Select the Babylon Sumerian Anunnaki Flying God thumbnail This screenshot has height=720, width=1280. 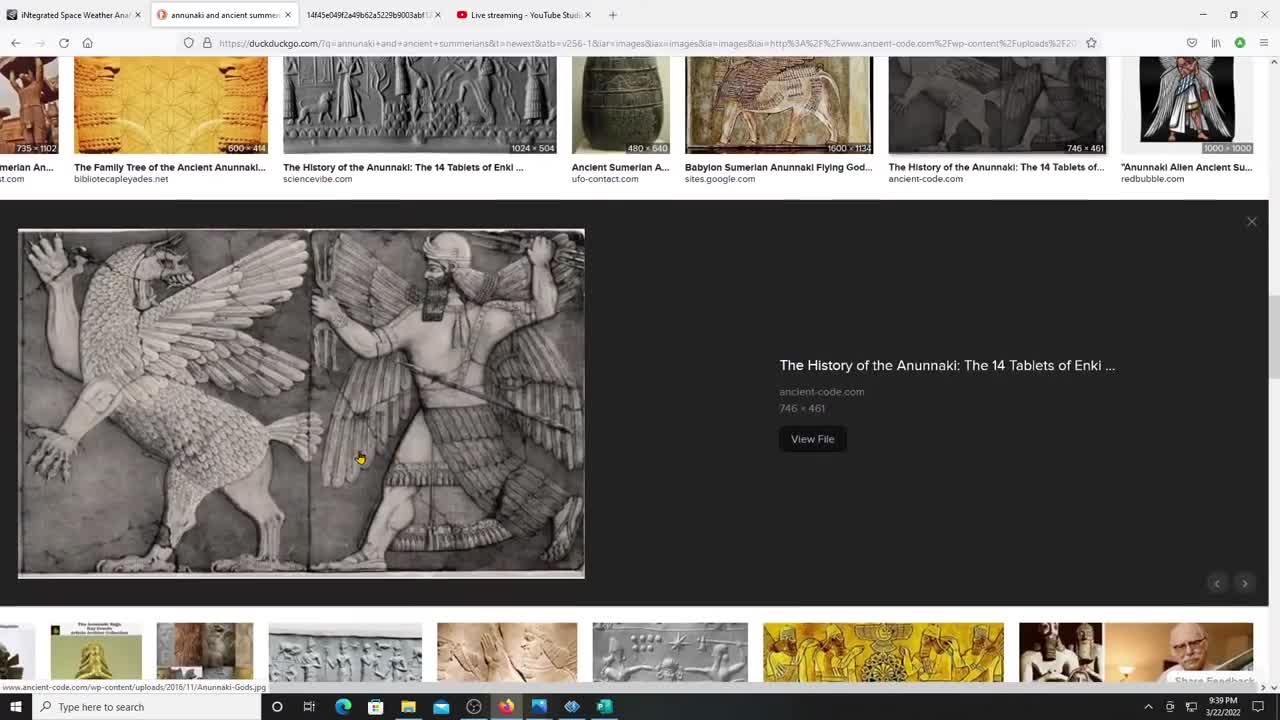pyautogui.click(x=779, y=105)
